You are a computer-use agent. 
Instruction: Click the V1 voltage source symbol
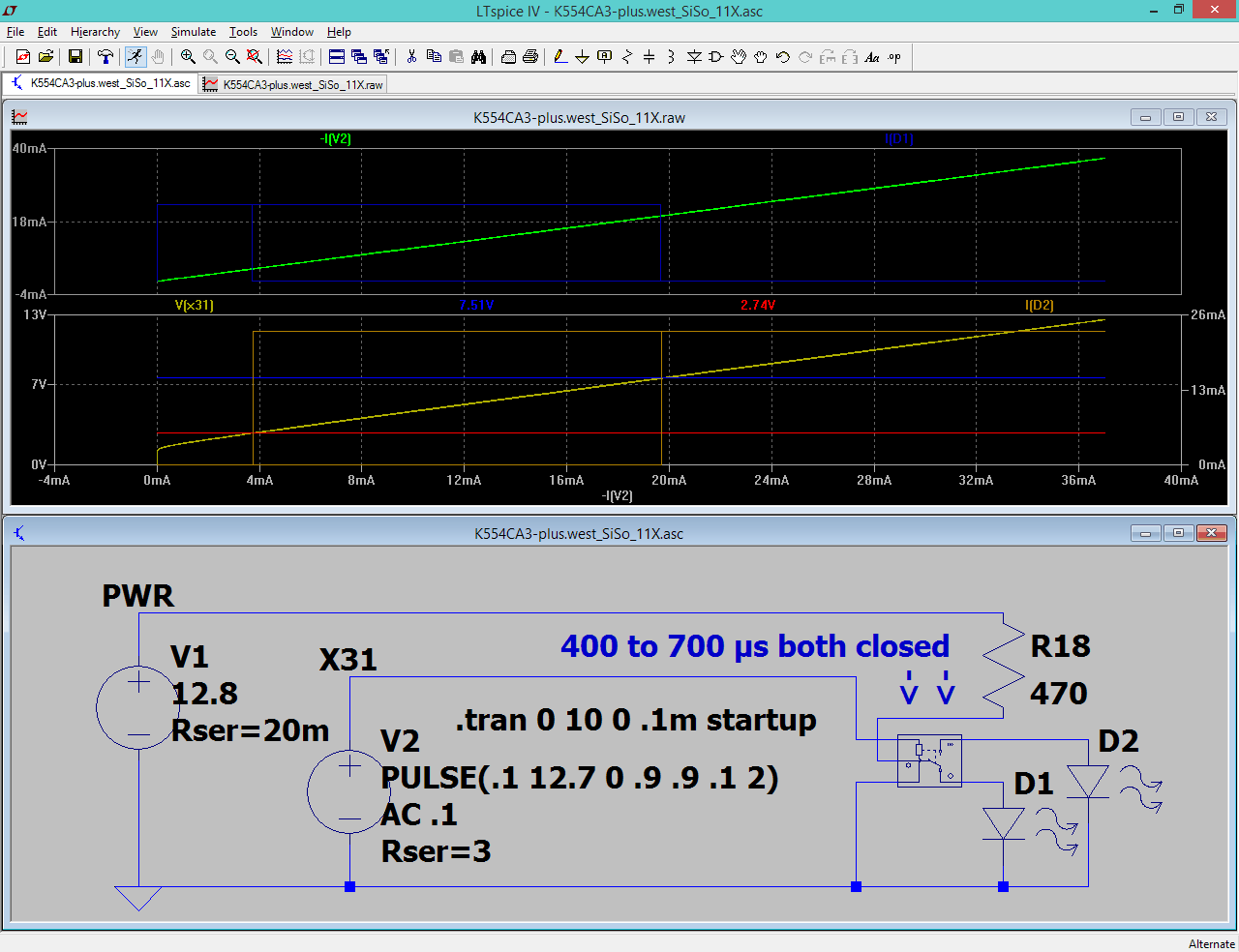point(138,707)
